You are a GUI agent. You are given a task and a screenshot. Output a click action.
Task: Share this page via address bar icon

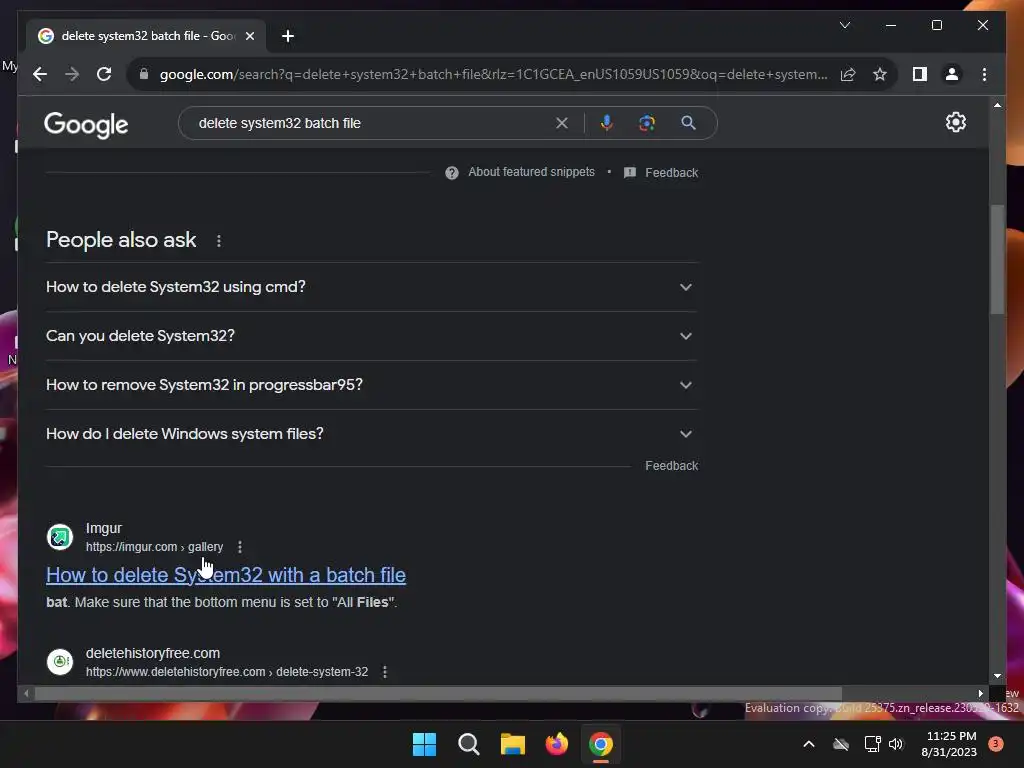tap(848, 74)
